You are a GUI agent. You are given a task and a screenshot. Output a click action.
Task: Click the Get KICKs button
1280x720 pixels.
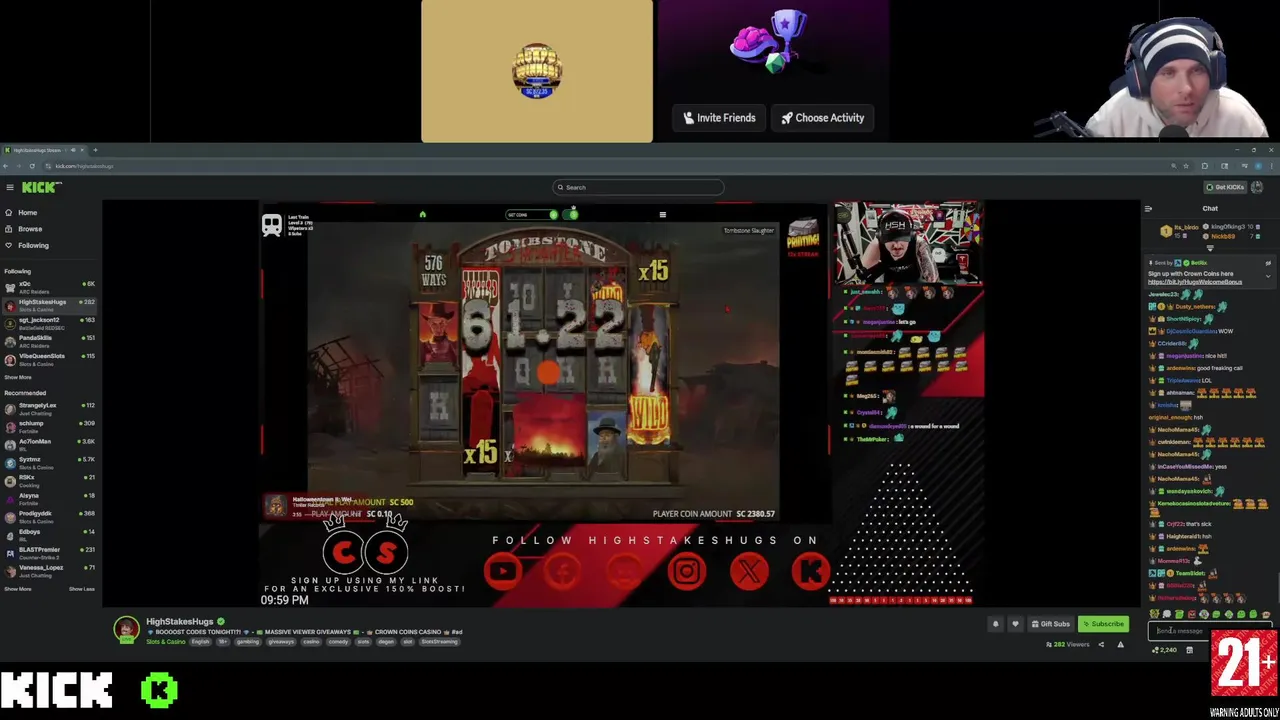1225,187
